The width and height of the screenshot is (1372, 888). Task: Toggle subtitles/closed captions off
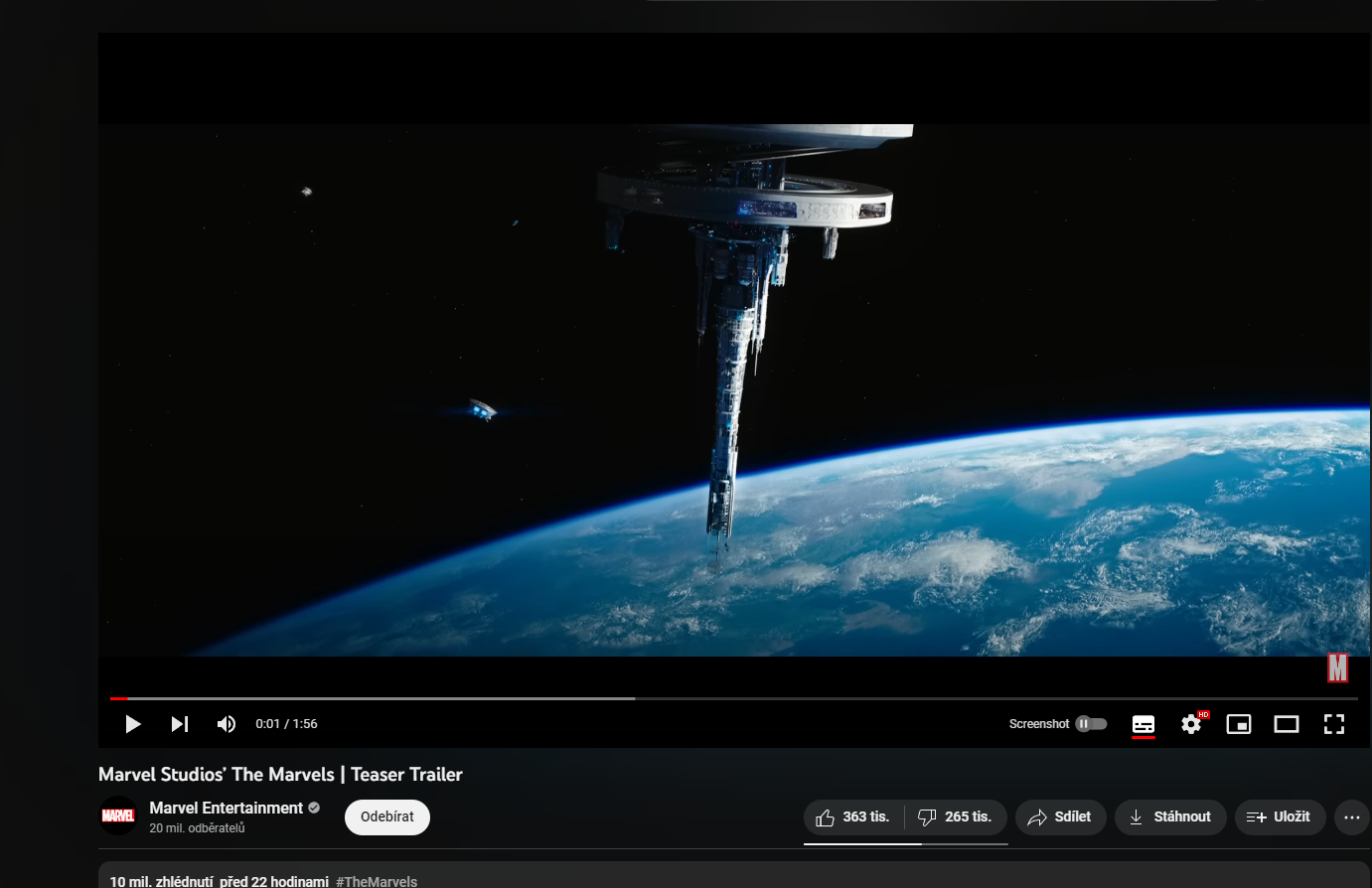click(x=1143, y=724)
